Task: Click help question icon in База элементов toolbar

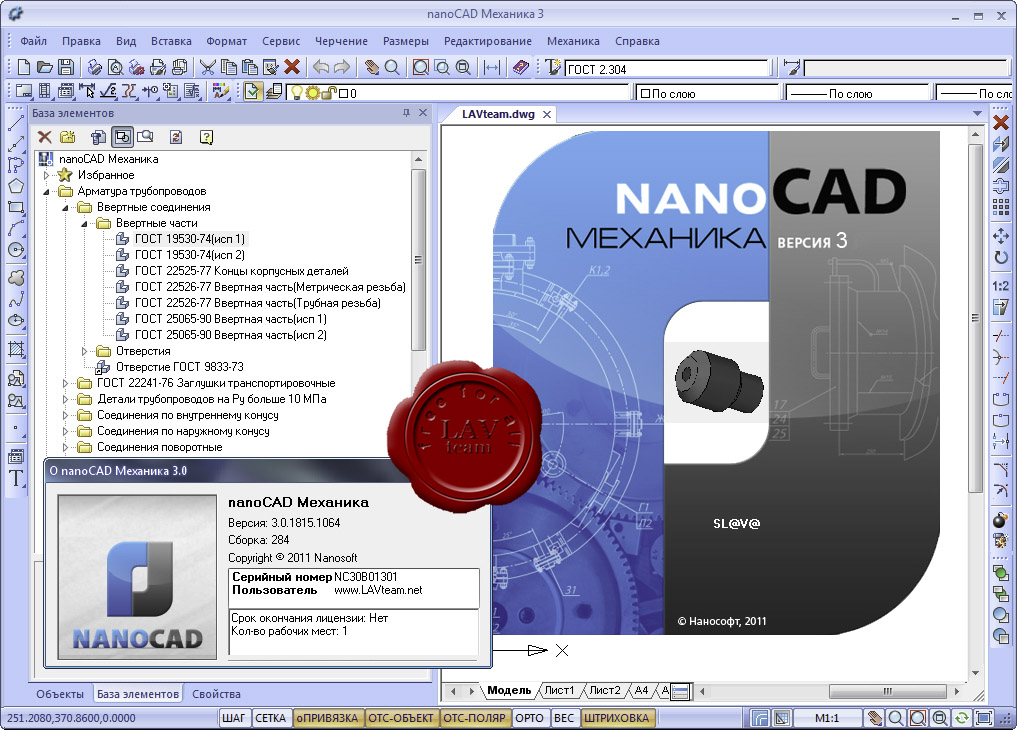Action: [206, 137]
